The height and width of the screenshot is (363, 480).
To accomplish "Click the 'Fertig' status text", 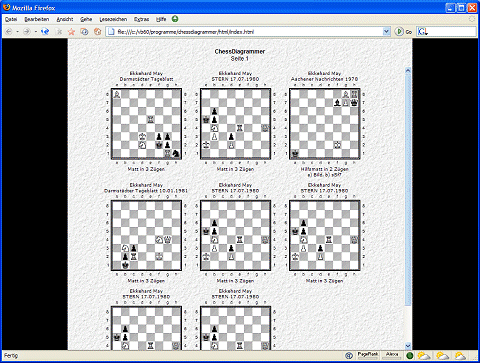I will coord(11,356).
